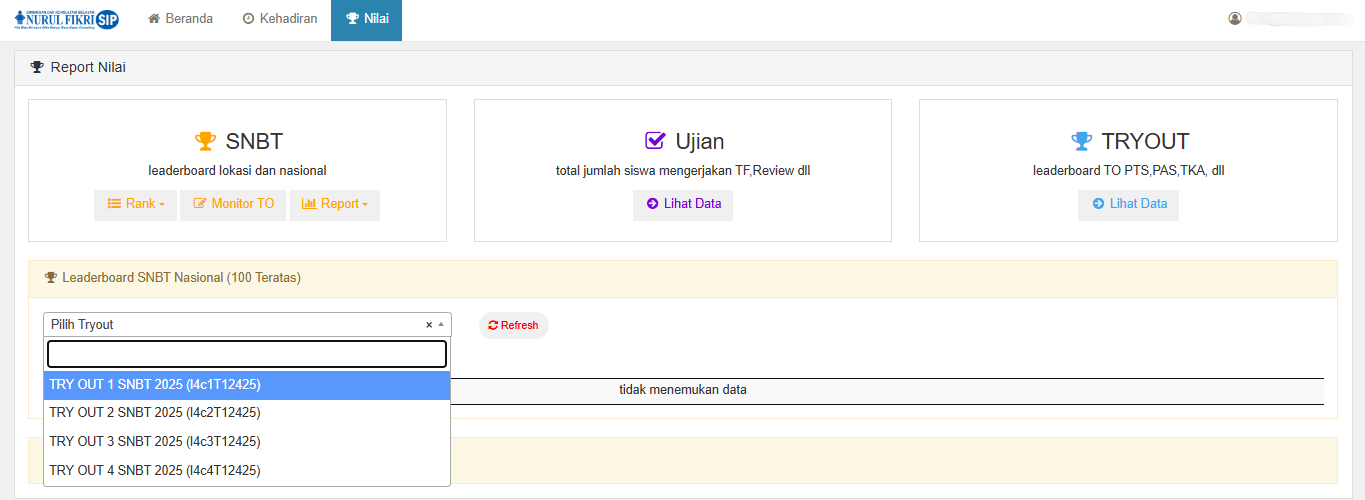Go to the Beranda tab
The width and height of the screenshot is (1365, 500).
180,19
